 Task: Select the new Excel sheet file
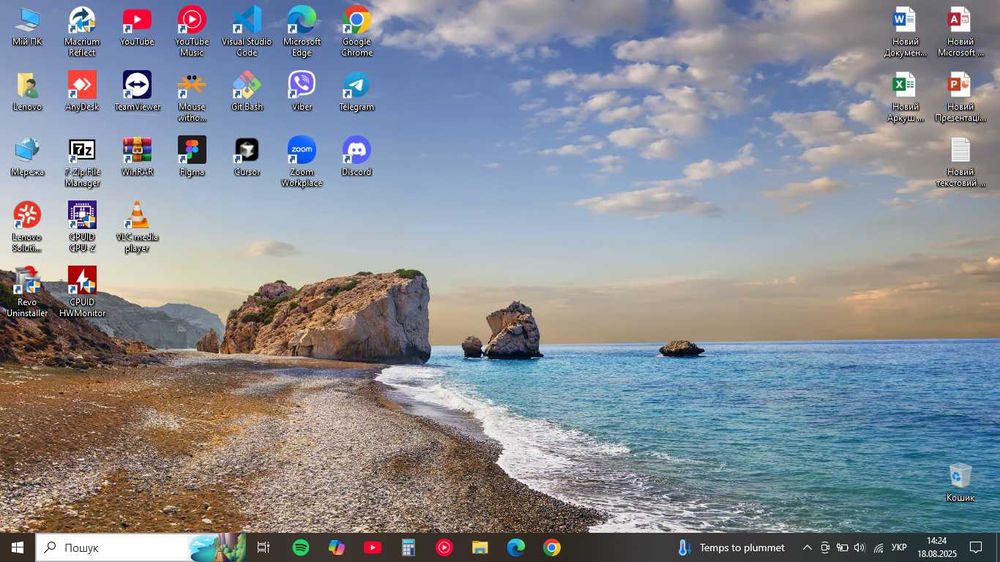pyautogui.click(x=905, y=97)
